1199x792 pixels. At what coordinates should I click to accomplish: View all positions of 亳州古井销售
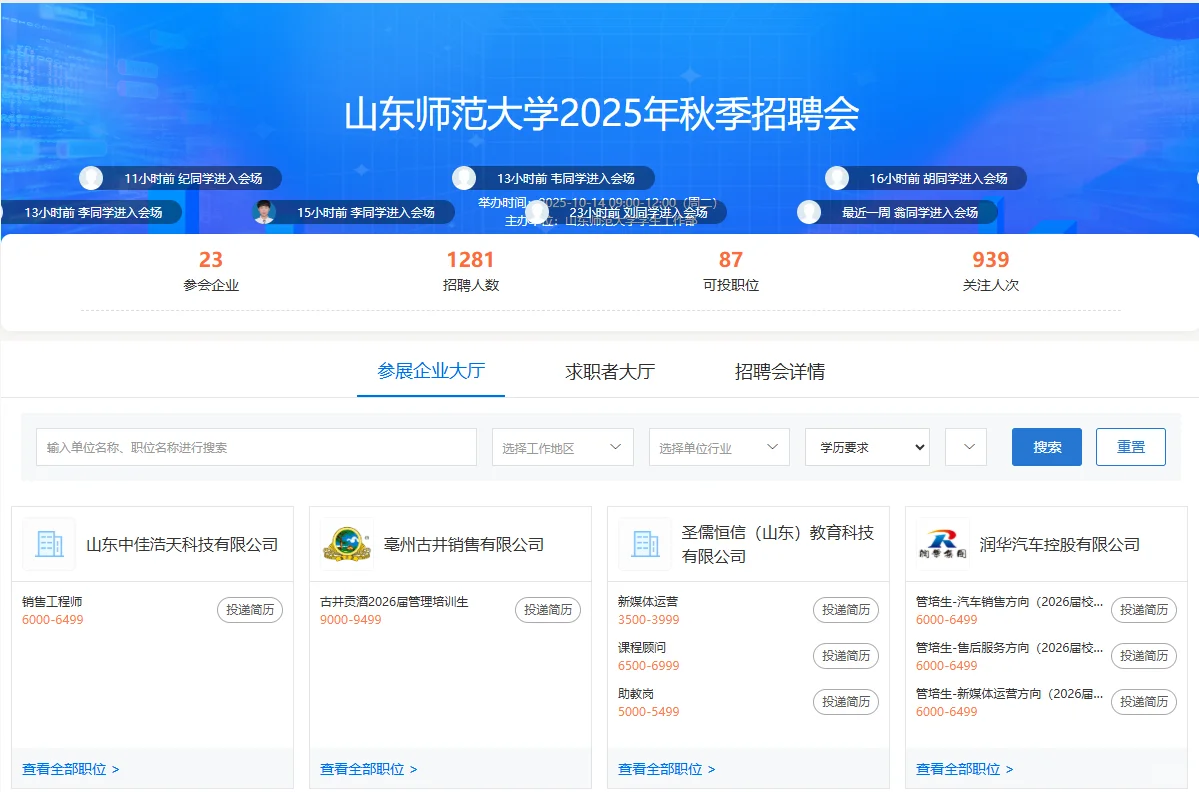pos(369,769)
